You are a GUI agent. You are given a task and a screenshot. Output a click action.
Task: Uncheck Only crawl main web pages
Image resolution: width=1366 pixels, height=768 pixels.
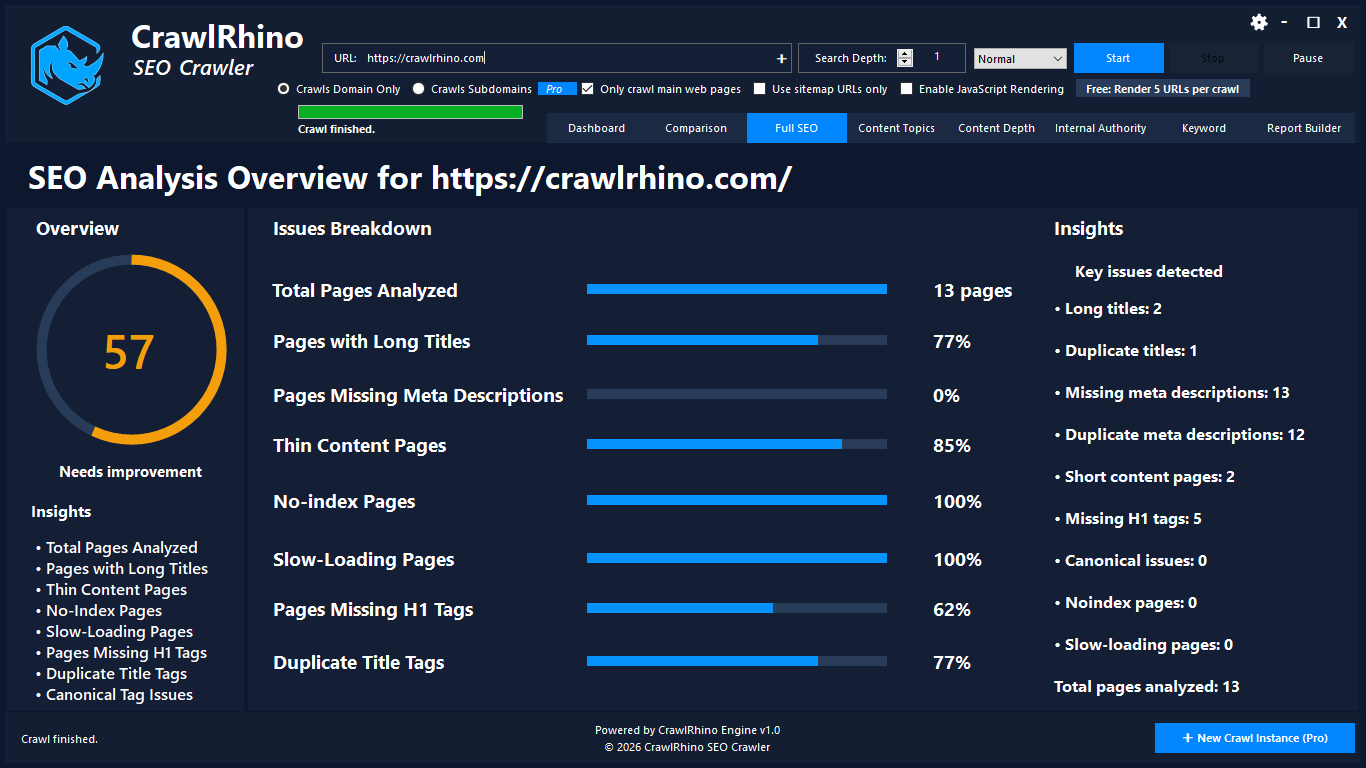[588, 89]
